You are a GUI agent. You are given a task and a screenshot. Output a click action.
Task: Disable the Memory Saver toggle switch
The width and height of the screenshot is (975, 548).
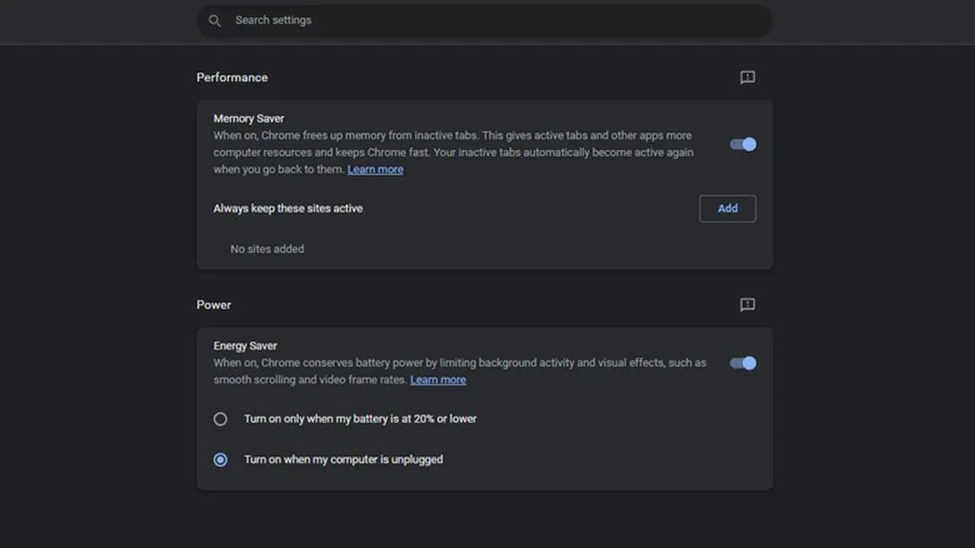pyautogui.click(x=743, y=144)
